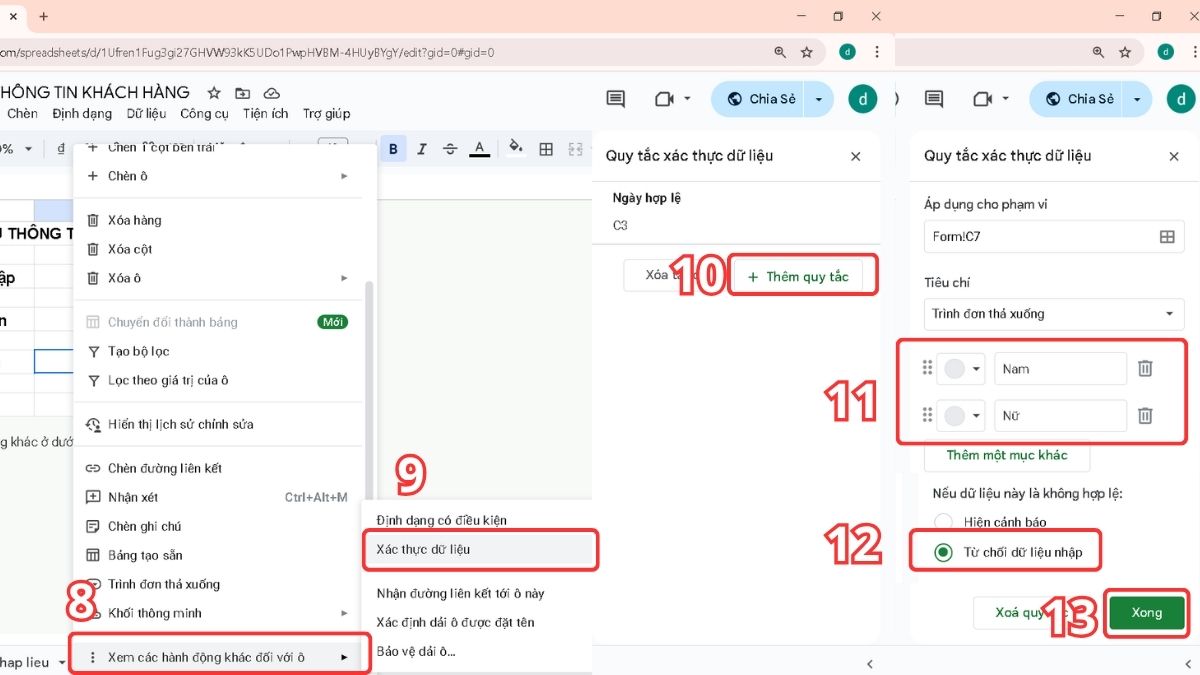This screenshot has height=675, width=1200.
Task: Choose Định dạng có điều kiện
Action: pos(441,520)
